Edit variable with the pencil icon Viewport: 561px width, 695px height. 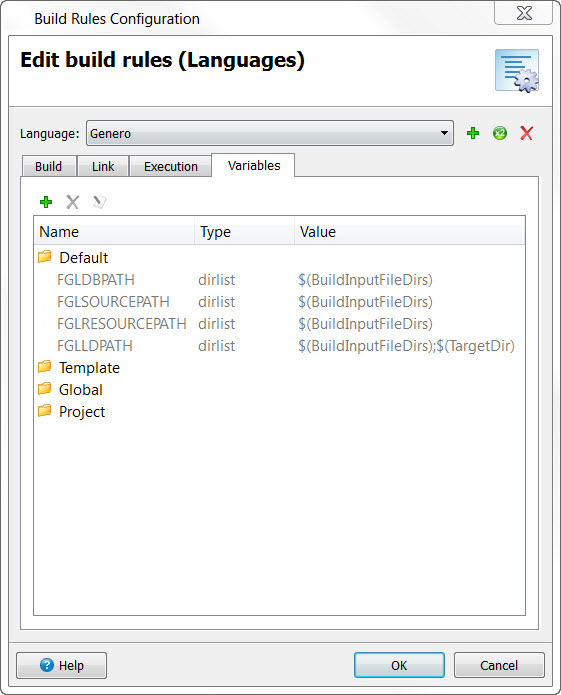[x=99, y=202]
